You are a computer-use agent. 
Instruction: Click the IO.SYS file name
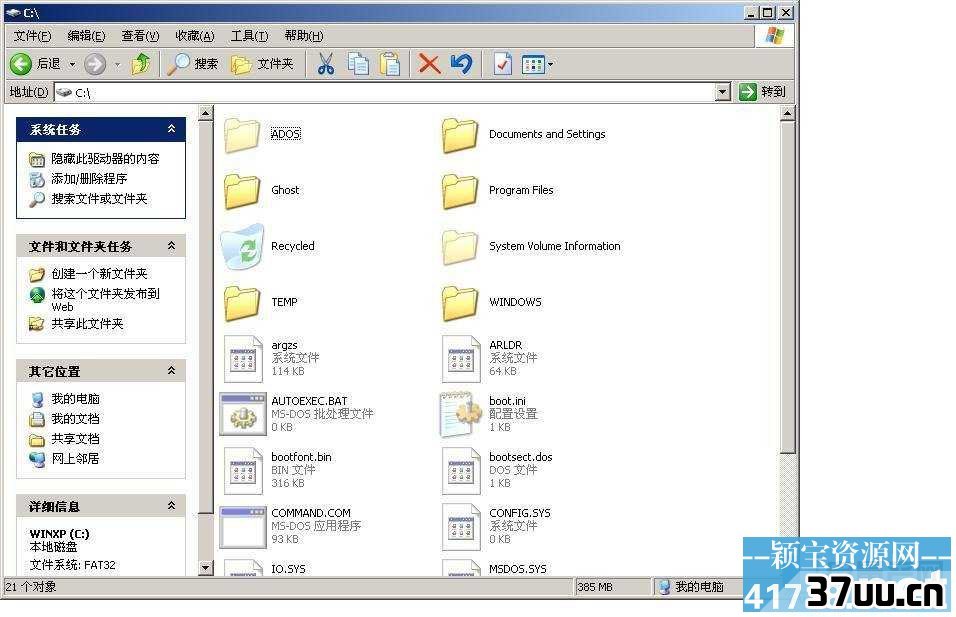coord(288,569)
